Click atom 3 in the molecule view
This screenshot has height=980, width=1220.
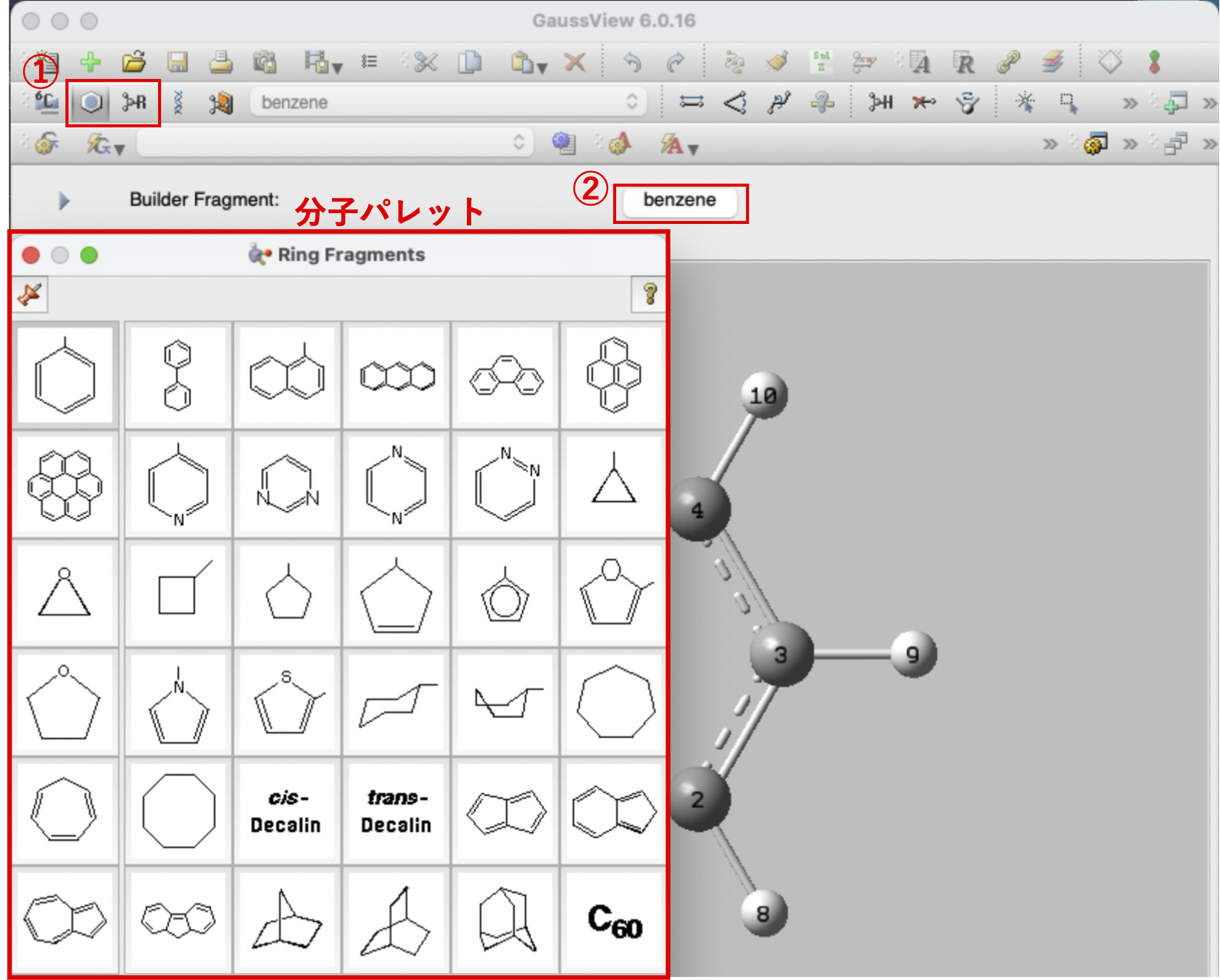click(781, 654)
